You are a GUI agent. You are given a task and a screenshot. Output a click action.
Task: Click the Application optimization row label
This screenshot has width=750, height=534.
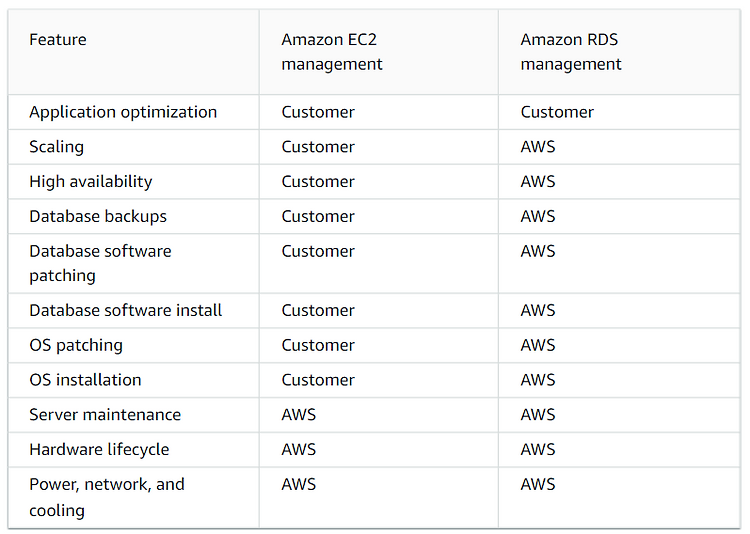123,112
